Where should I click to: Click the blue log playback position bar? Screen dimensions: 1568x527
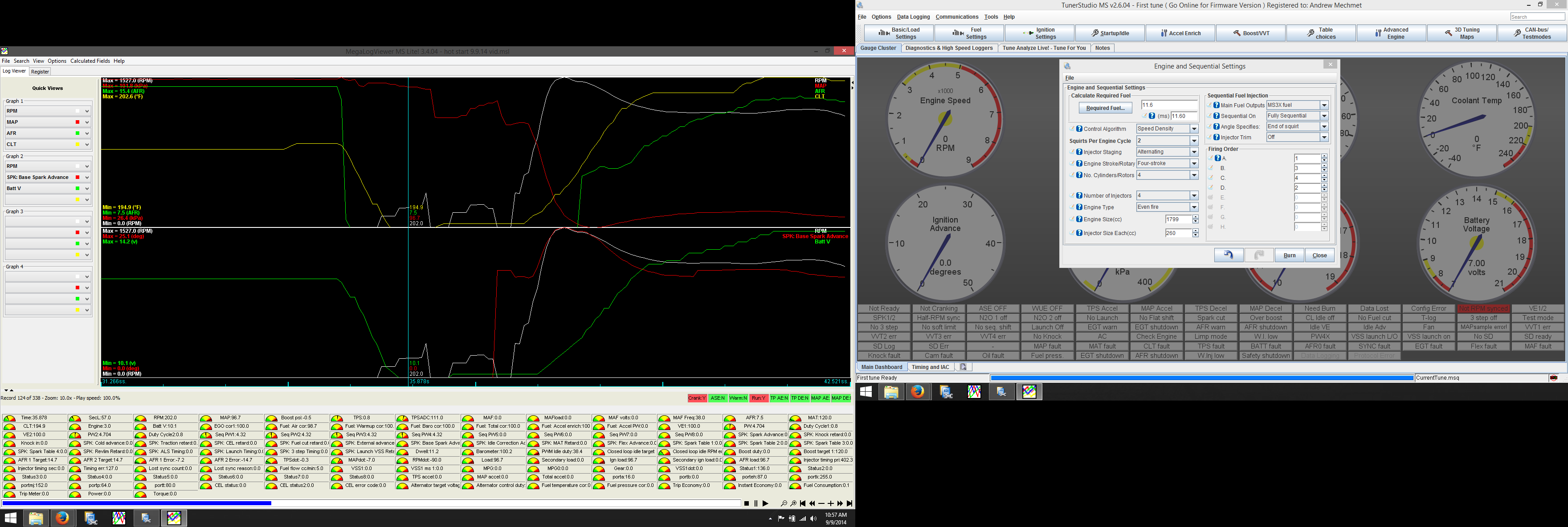pos(137,503)
